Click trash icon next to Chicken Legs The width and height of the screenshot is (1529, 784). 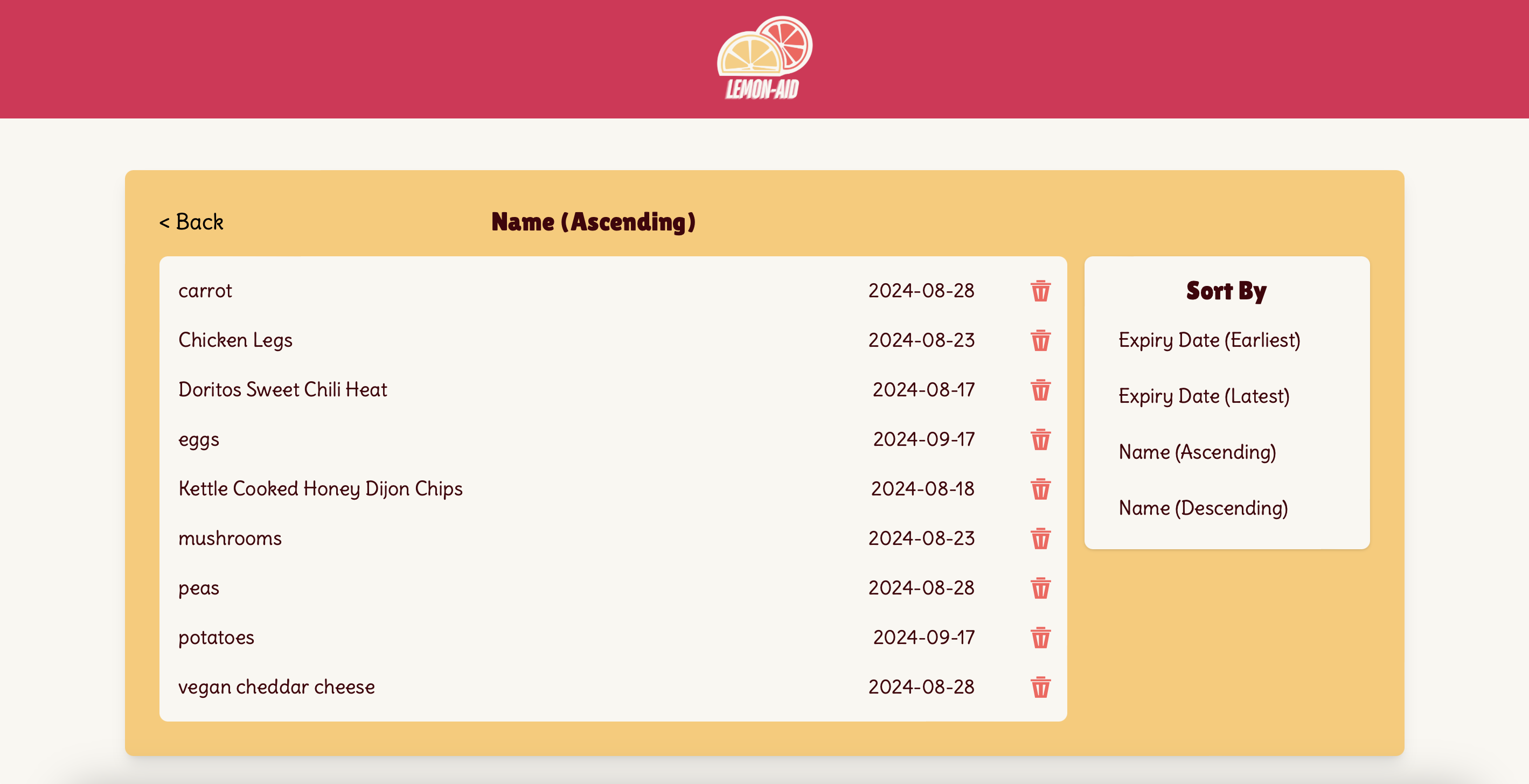pos(1040,340)
